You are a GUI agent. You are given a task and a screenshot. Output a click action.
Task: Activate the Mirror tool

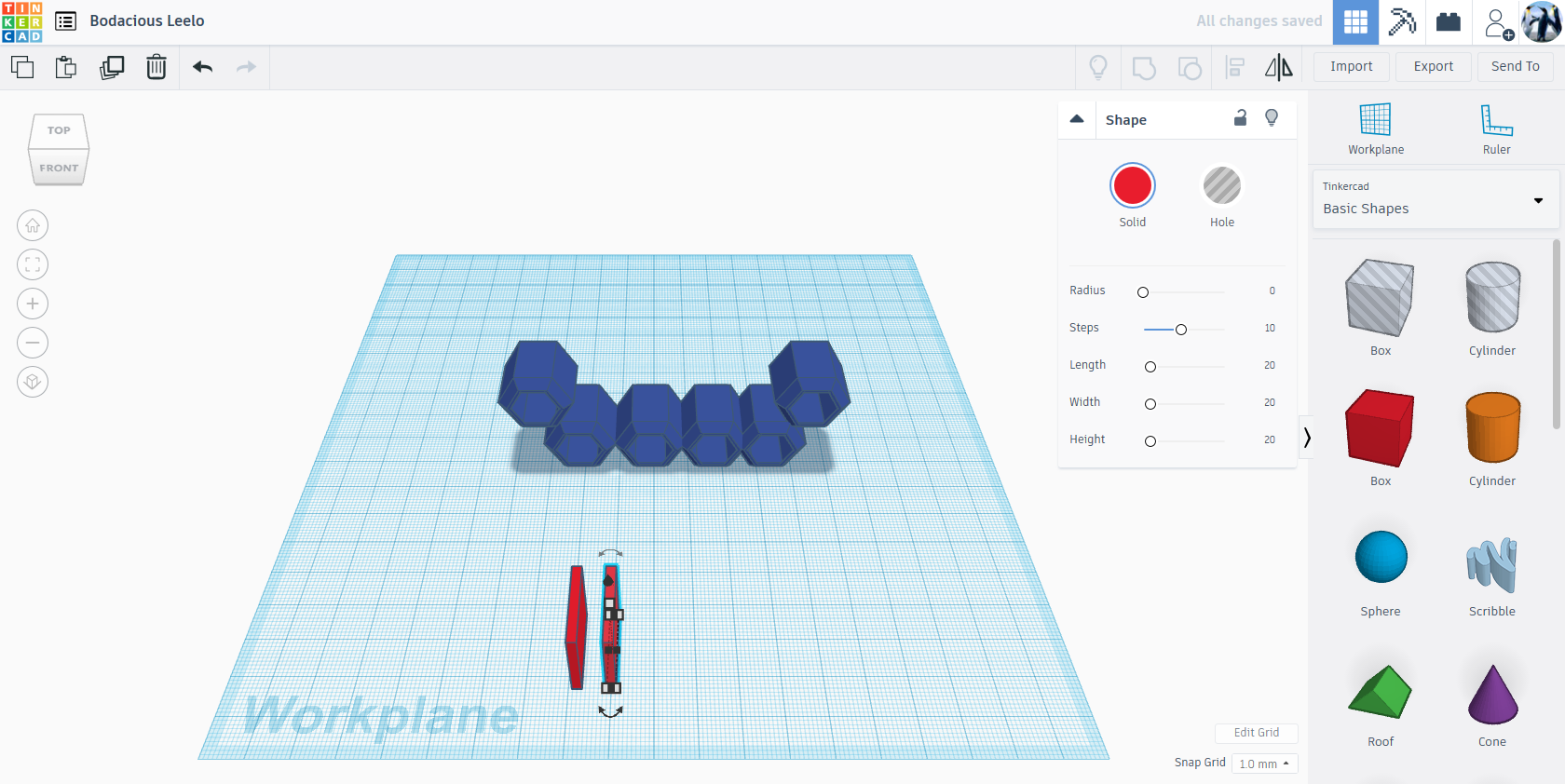pos(1279,67)
